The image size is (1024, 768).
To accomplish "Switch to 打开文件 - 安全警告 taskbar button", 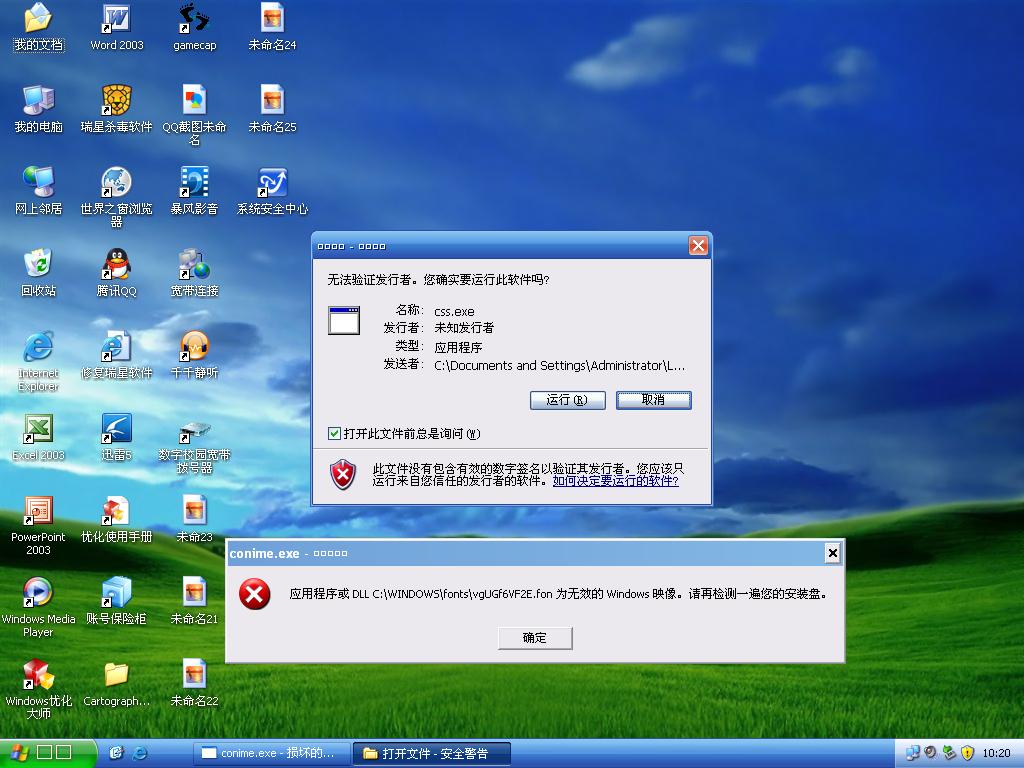I will click(x=432, y=753).
